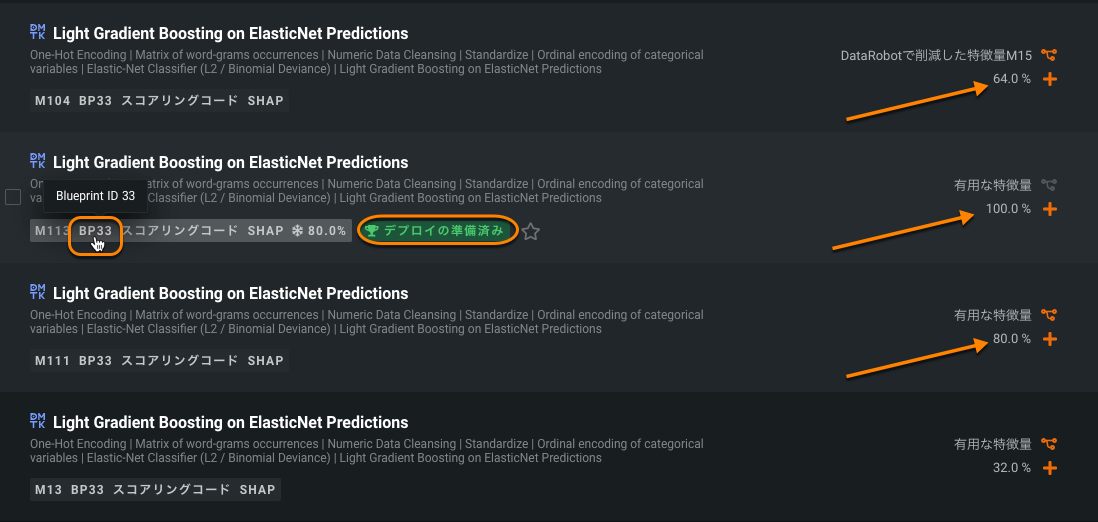The image size is (1098, 522).
Task: Click the feature list icon in the M111 row
Action: 1049,315
